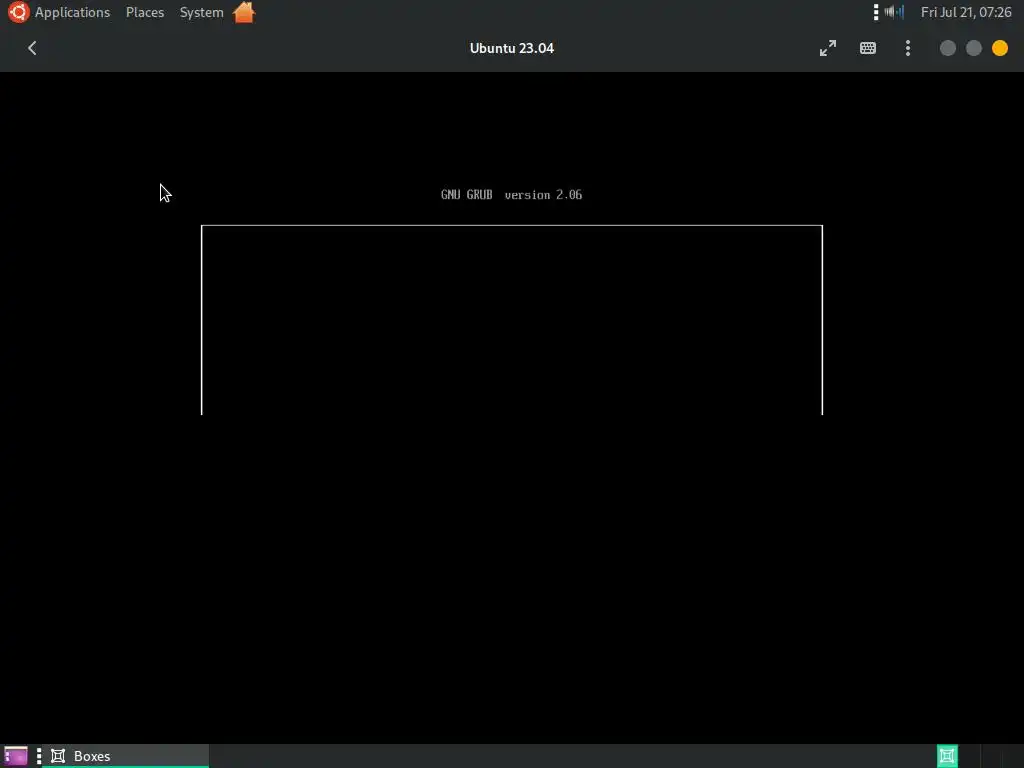The image size is (1024, 768).
Task: Open the keyboard shortcuts sender icon
Action: click(867, 48)
